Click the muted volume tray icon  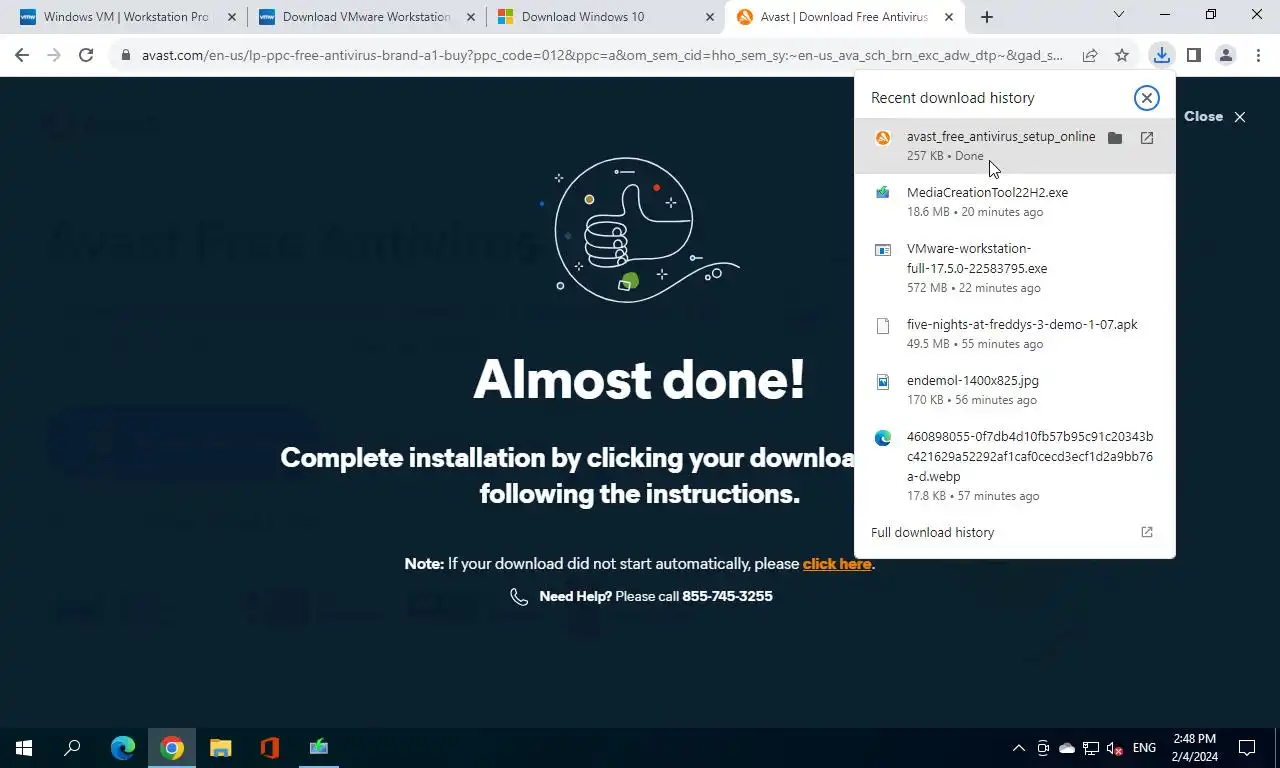click(x=1115, y=748)
